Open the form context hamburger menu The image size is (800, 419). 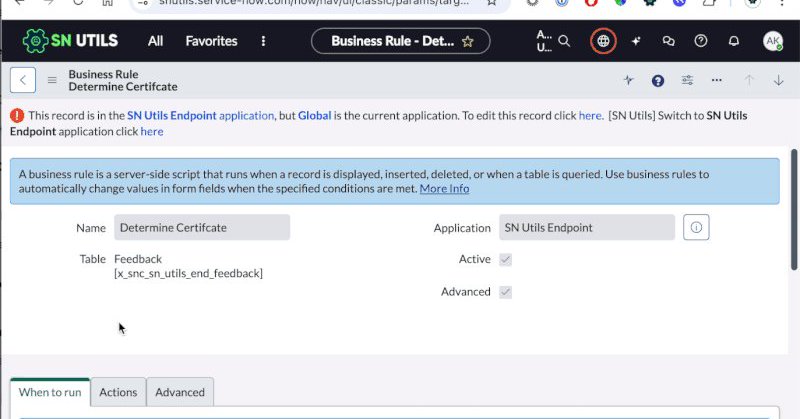pyautogui.click(x=52, y=80)
